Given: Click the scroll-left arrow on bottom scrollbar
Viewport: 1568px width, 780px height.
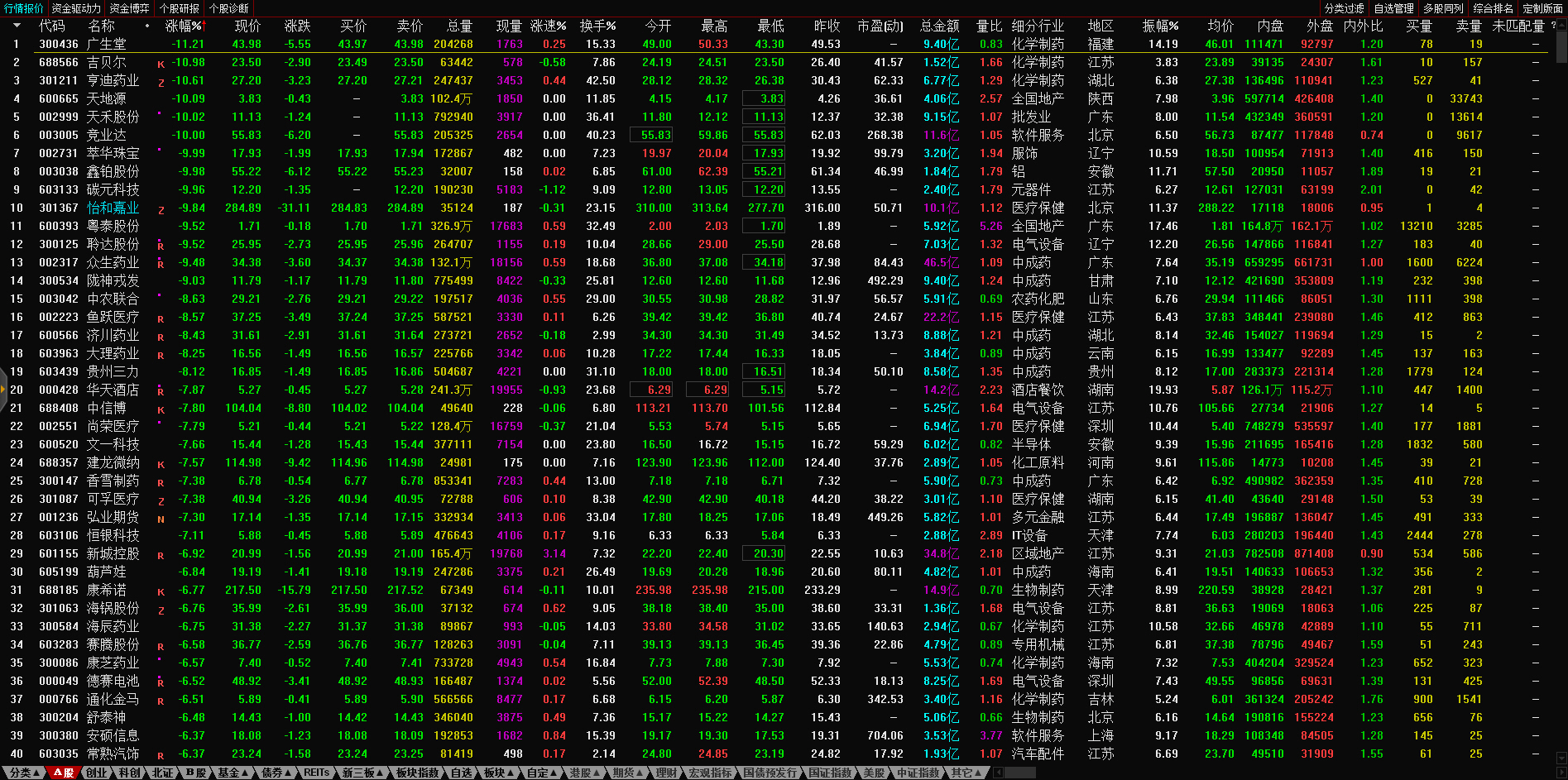Looking at the screenshot, I should point(999,773).
